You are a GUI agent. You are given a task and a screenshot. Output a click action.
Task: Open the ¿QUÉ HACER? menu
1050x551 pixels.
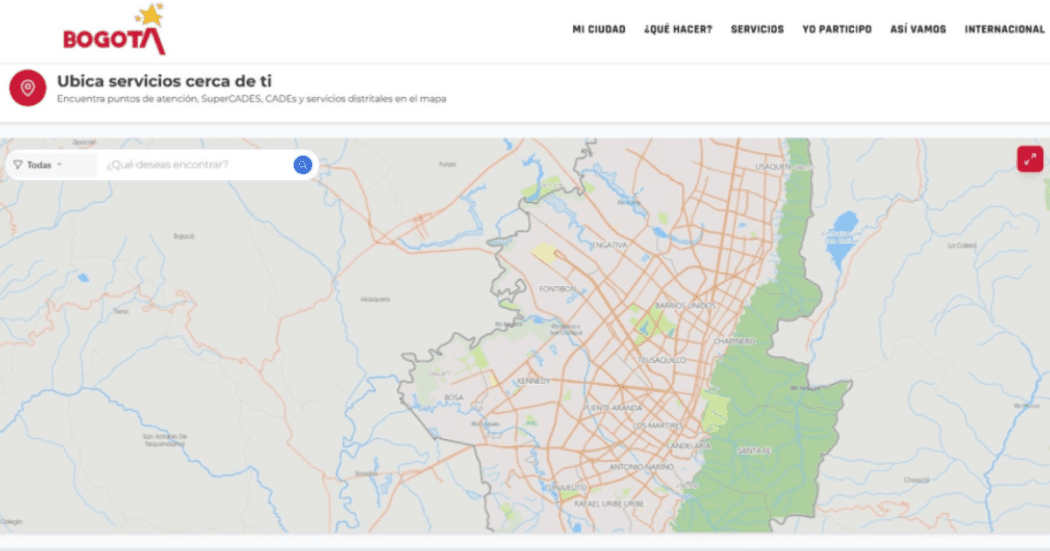point(678,29)
